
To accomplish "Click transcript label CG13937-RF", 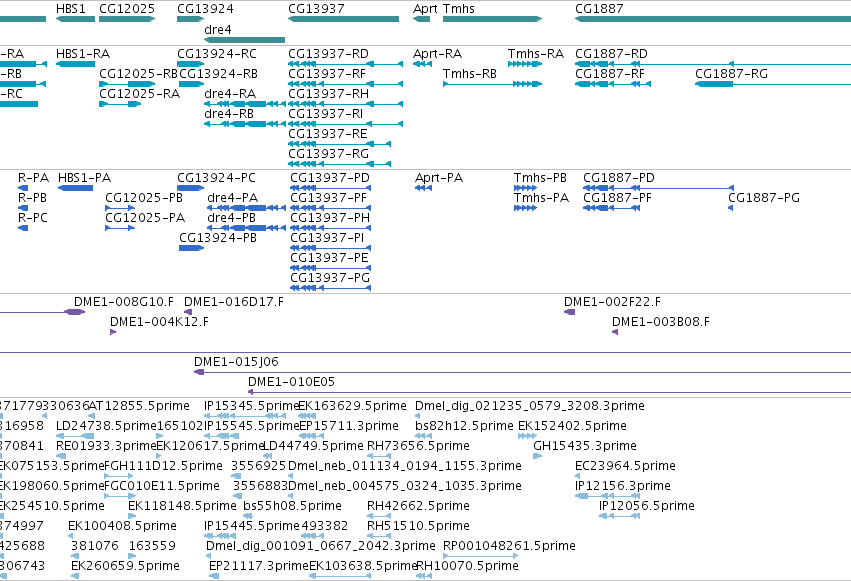I will (x=327, y=74).
